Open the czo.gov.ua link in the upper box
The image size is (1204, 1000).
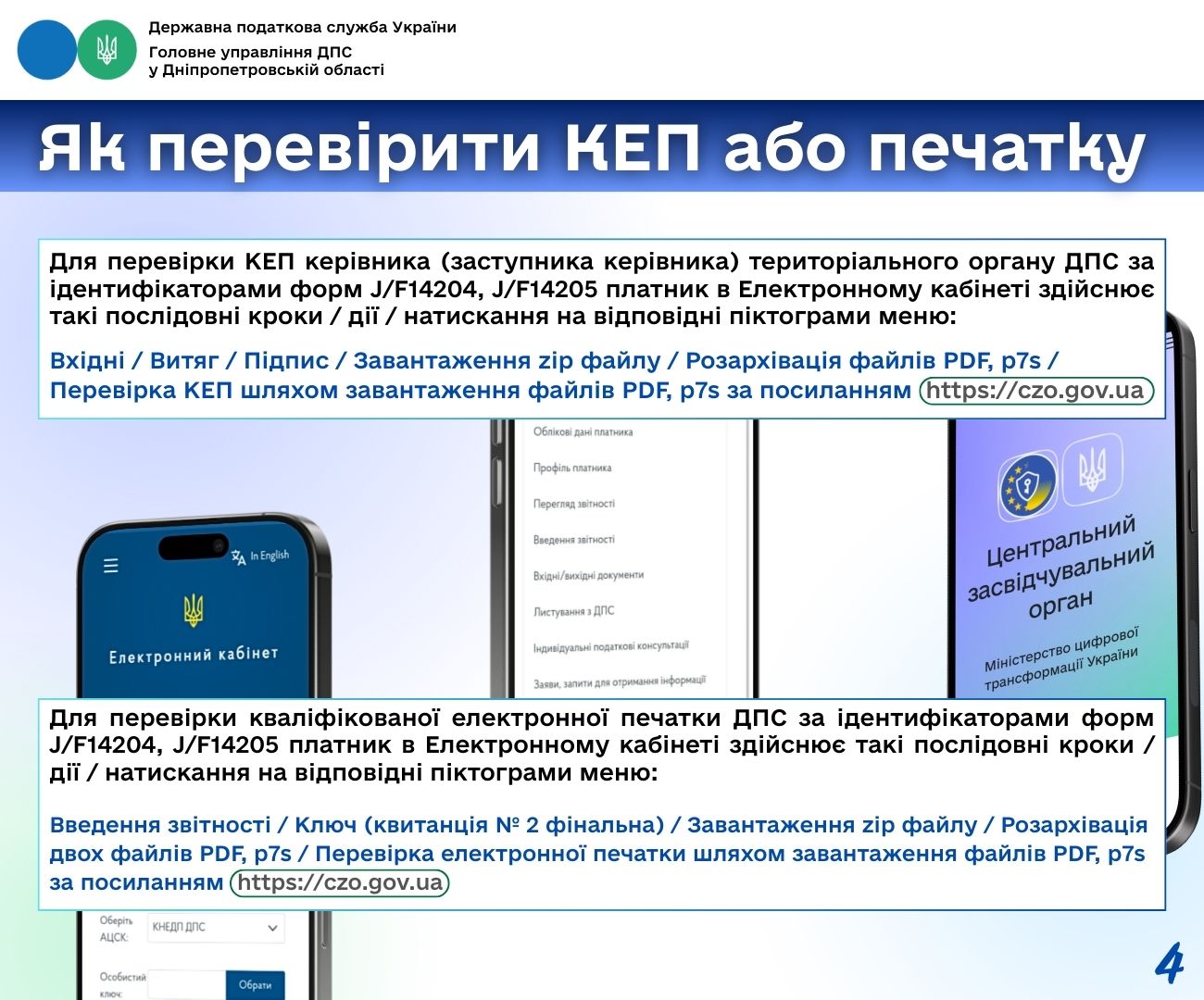(x=1035, y=391)
